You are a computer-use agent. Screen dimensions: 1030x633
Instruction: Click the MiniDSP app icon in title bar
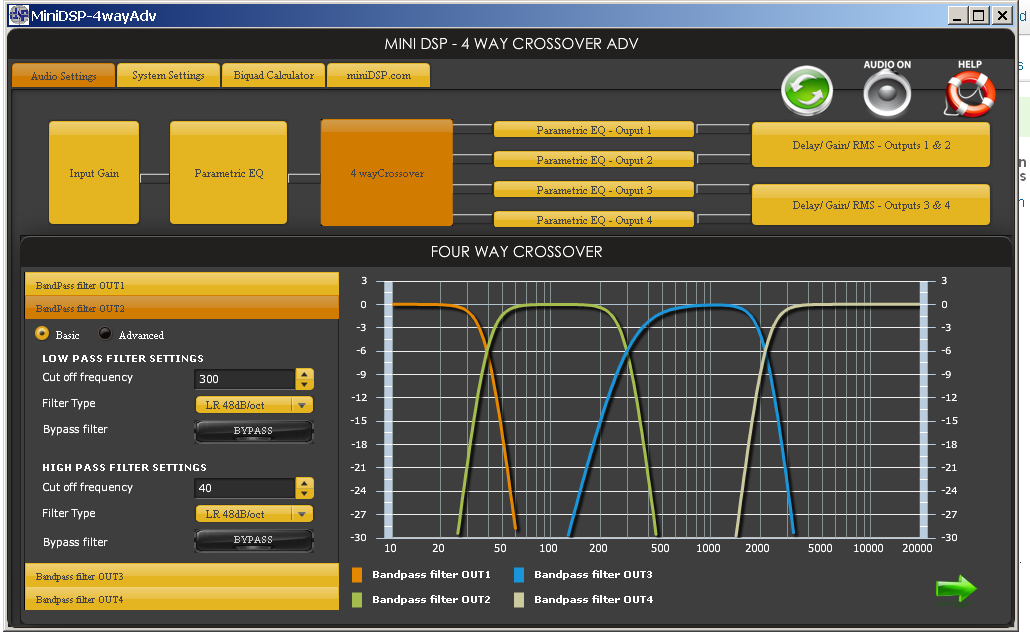pos(18,15)
